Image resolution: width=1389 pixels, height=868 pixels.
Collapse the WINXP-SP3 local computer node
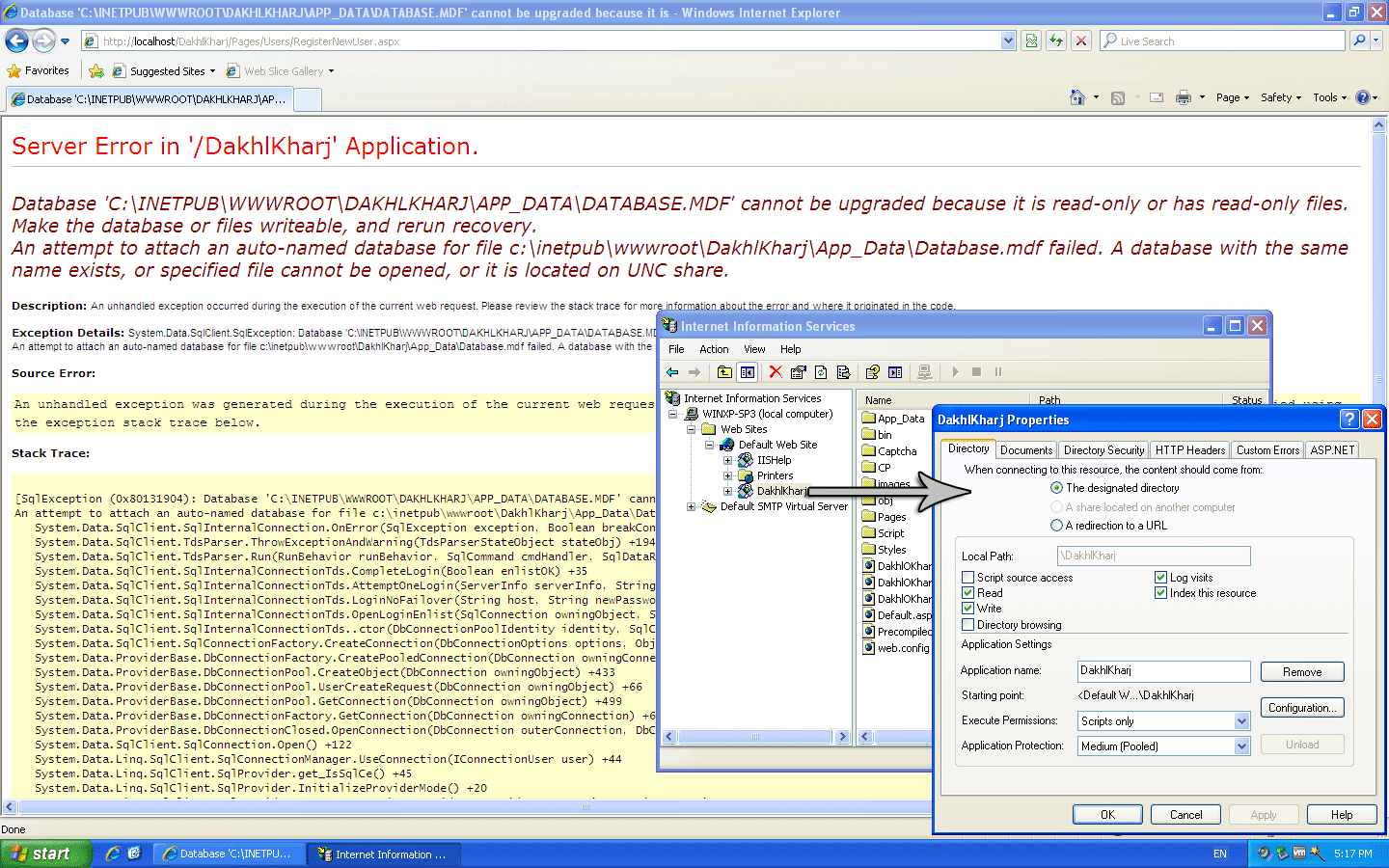click(673, 414)
